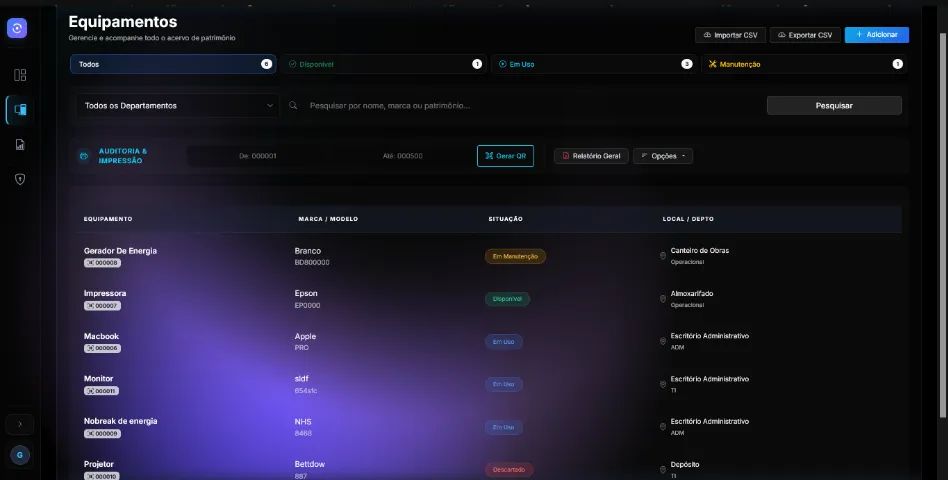The height and width of the screenshot is (480, 948).
Task: Click the Canteiro de Obras location pin icon
Action: click(663, 256)
